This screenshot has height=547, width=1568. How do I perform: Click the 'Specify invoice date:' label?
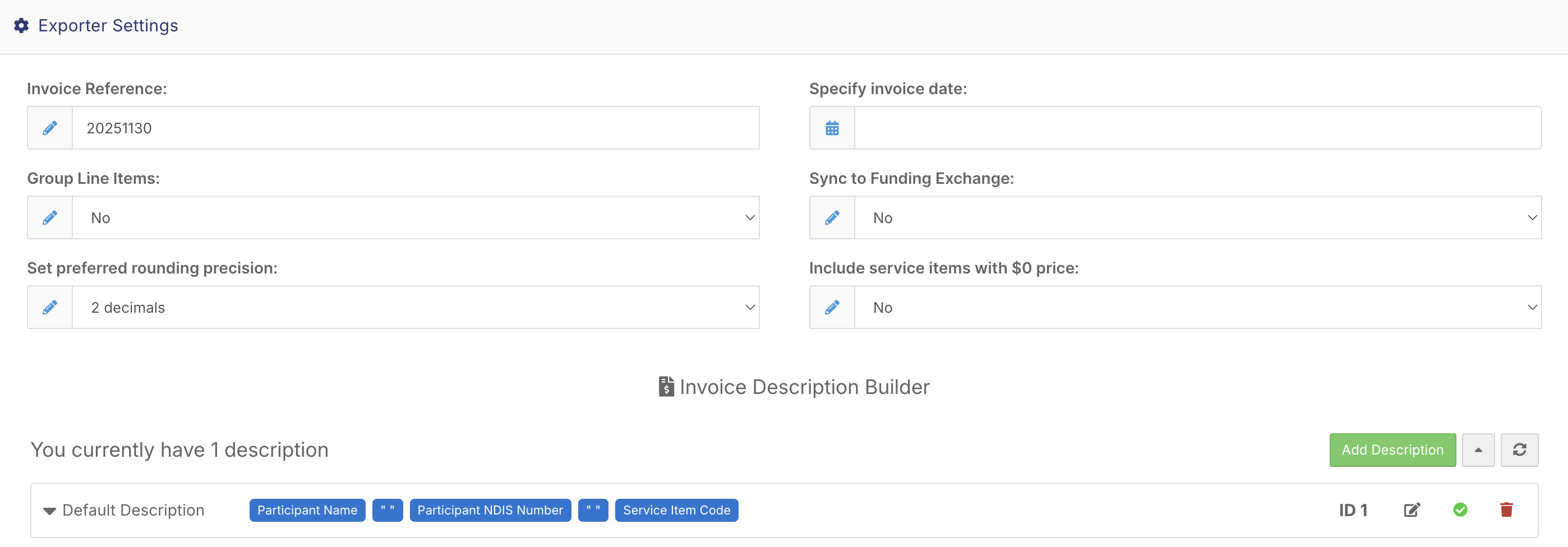point(888,89)
